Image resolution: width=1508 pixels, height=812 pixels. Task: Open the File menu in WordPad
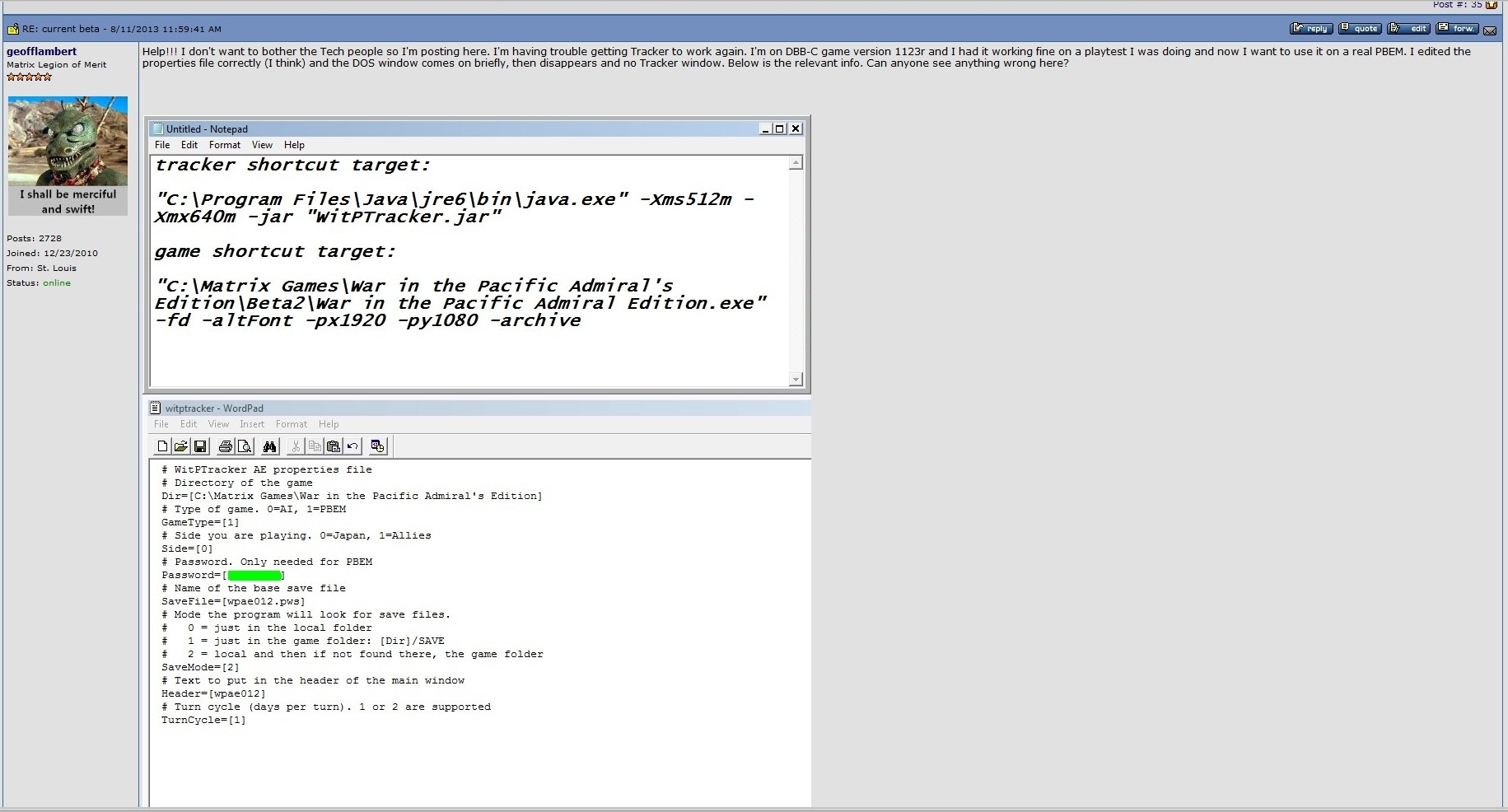click(x=161, y=424)
